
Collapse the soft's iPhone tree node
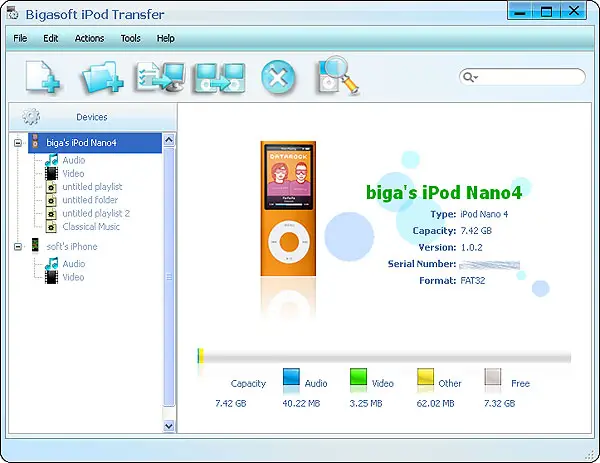coord(18,246)
